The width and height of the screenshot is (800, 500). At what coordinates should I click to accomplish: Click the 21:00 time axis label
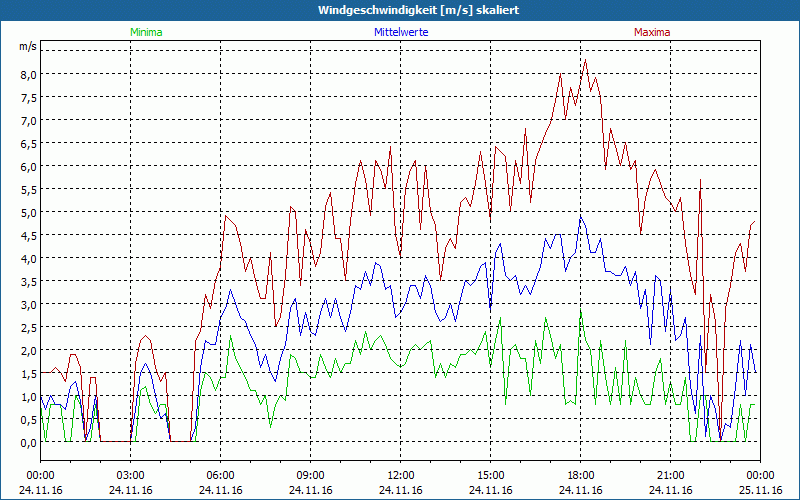click(670, 476)
